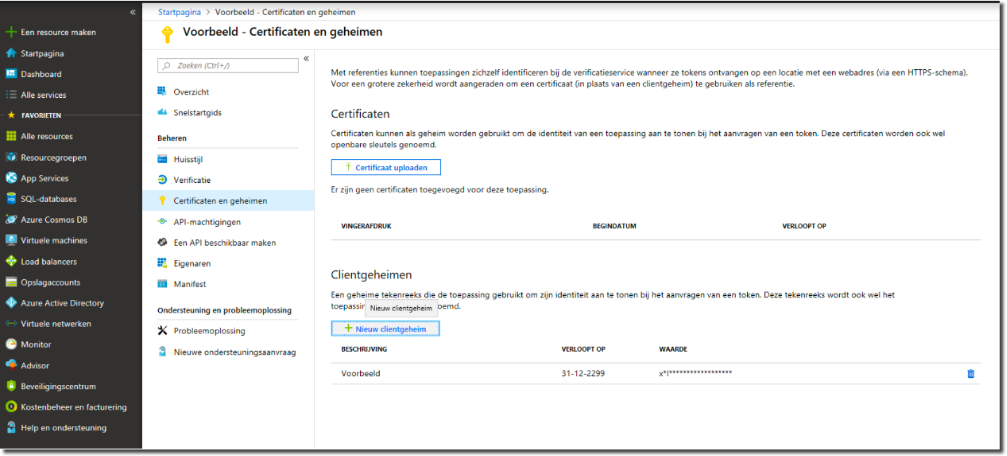The image size is (1007, 456).
Task: Open Azure Active Directory in sidebar
Action: pos(62,303)
